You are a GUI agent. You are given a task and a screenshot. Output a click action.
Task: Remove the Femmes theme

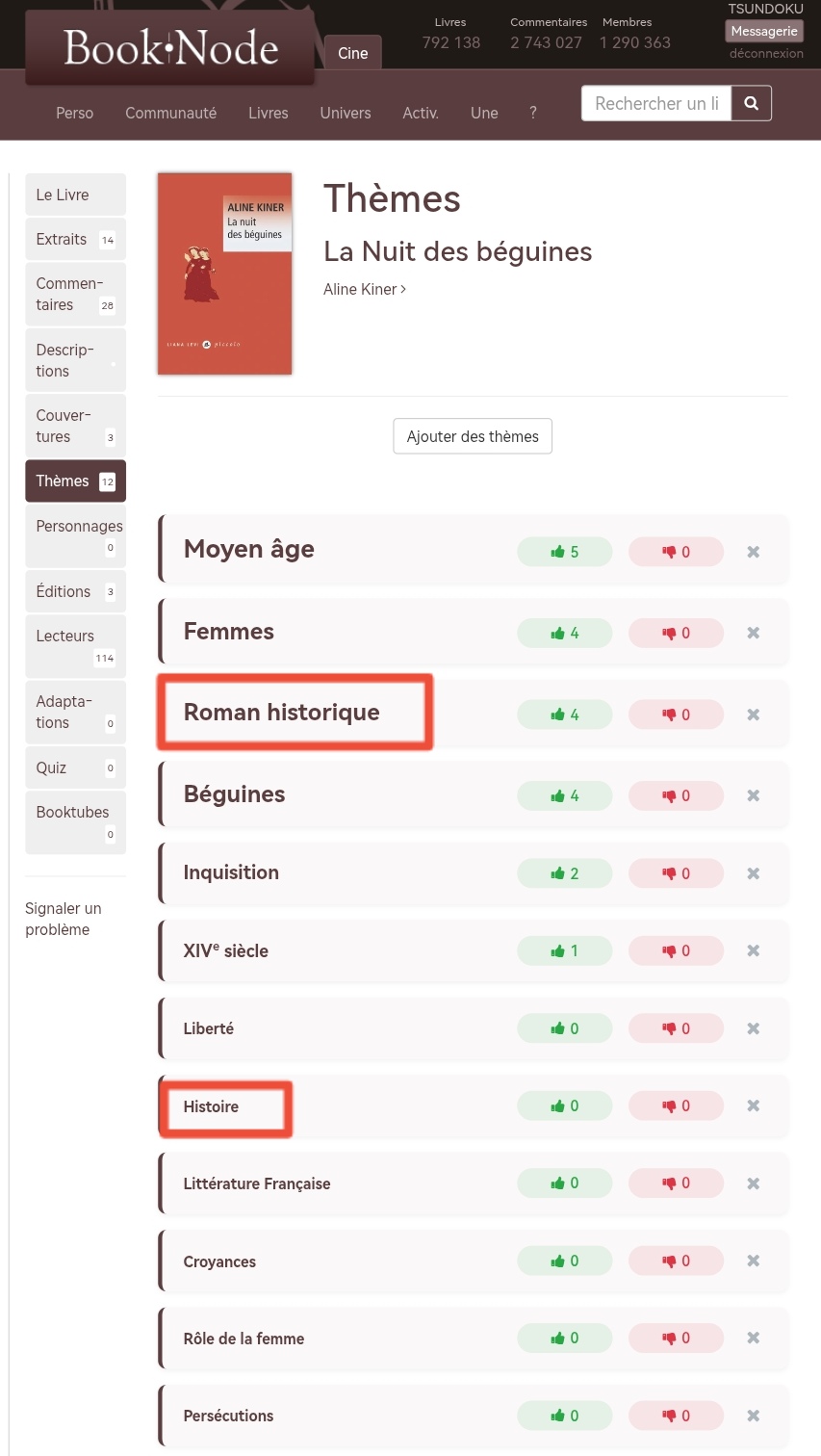click(754, 633)
